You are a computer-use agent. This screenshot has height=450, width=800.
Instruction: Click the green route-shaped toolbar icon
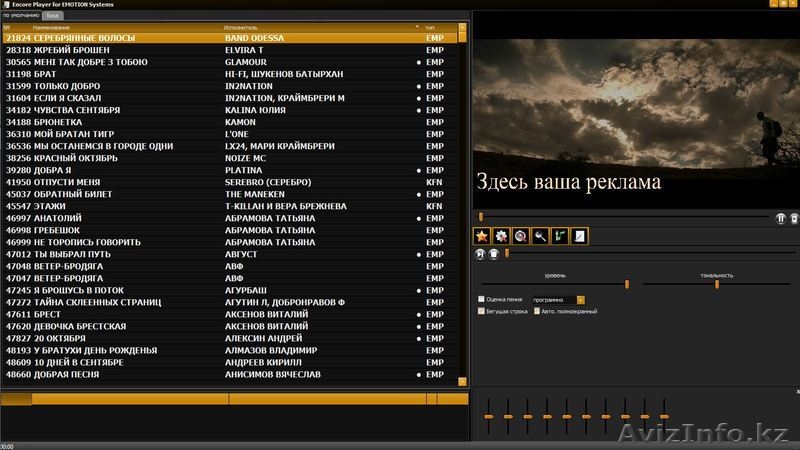(x=559, y=236)
